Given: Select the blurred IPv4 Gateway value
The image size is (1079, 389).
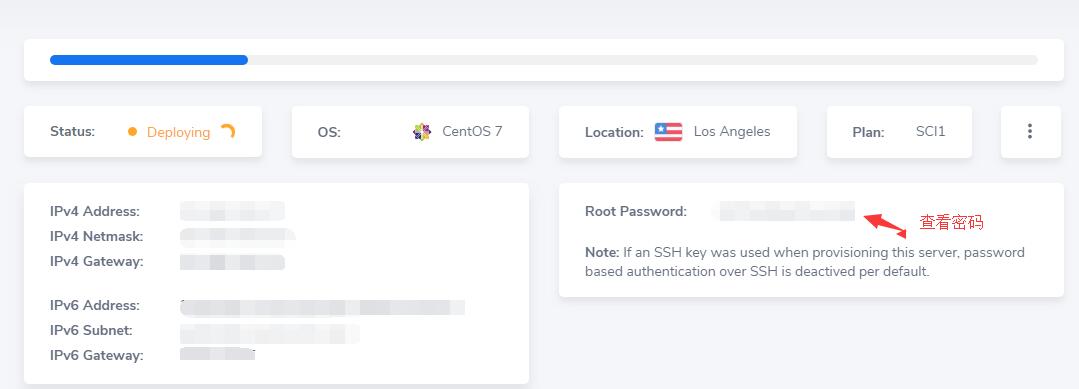Looking at the screenshot, I should pos(233,262).
